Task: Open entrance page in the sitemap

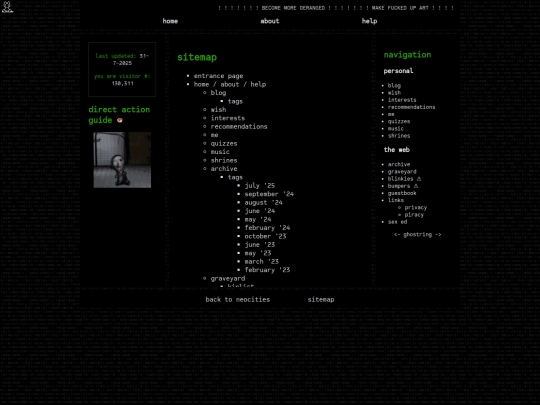Action: pyautogui.click(x=218, y=76)
